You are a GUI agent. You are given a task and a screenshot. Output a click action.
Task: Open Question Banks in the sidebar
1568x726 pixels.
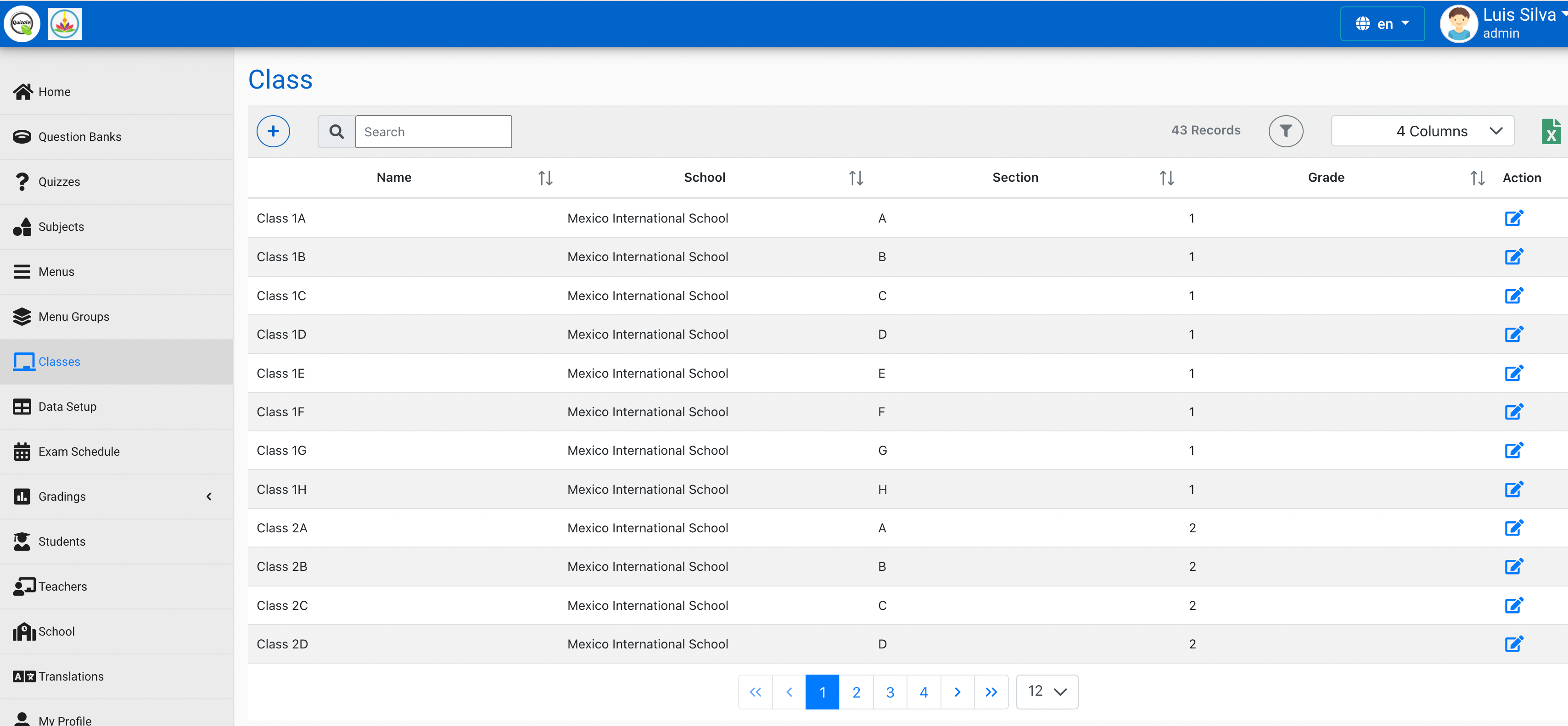(79, 137)
